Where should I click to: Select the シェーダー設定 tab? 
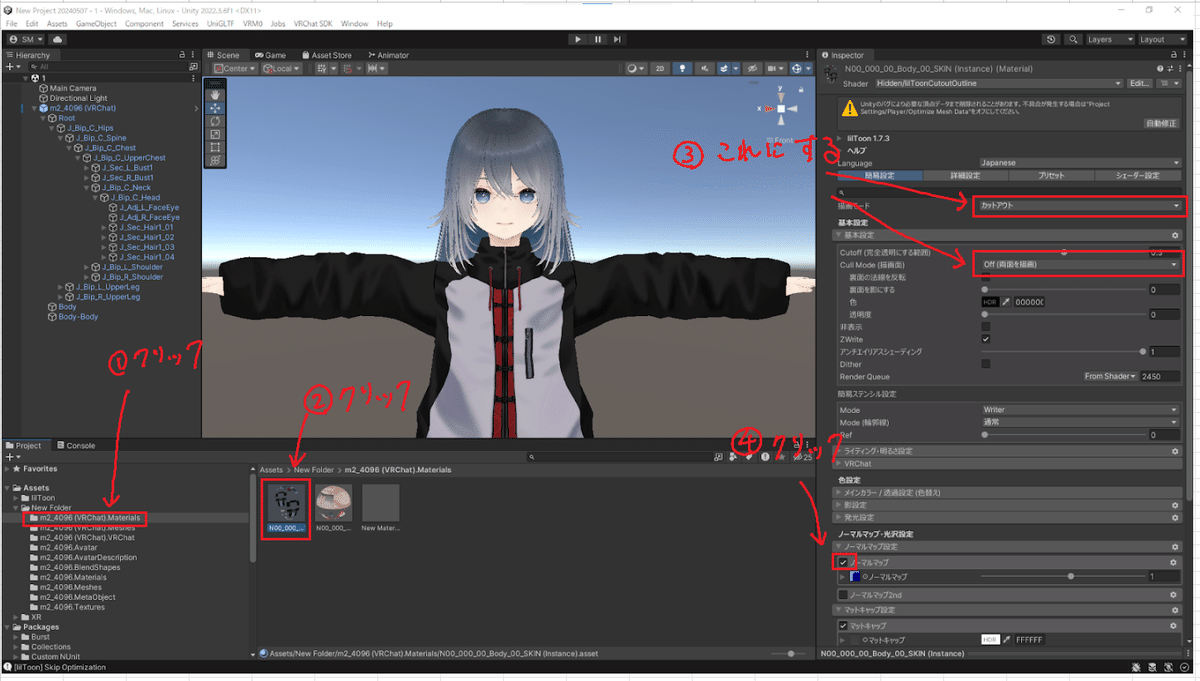(x=1139, y=175)
